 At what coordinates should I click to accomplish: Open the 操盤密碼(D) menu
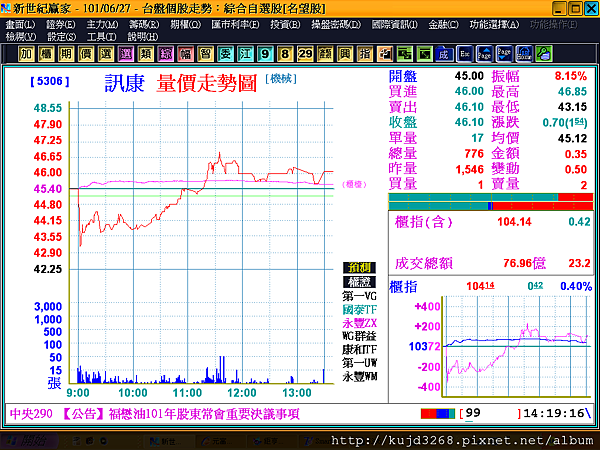coord(336,25)
